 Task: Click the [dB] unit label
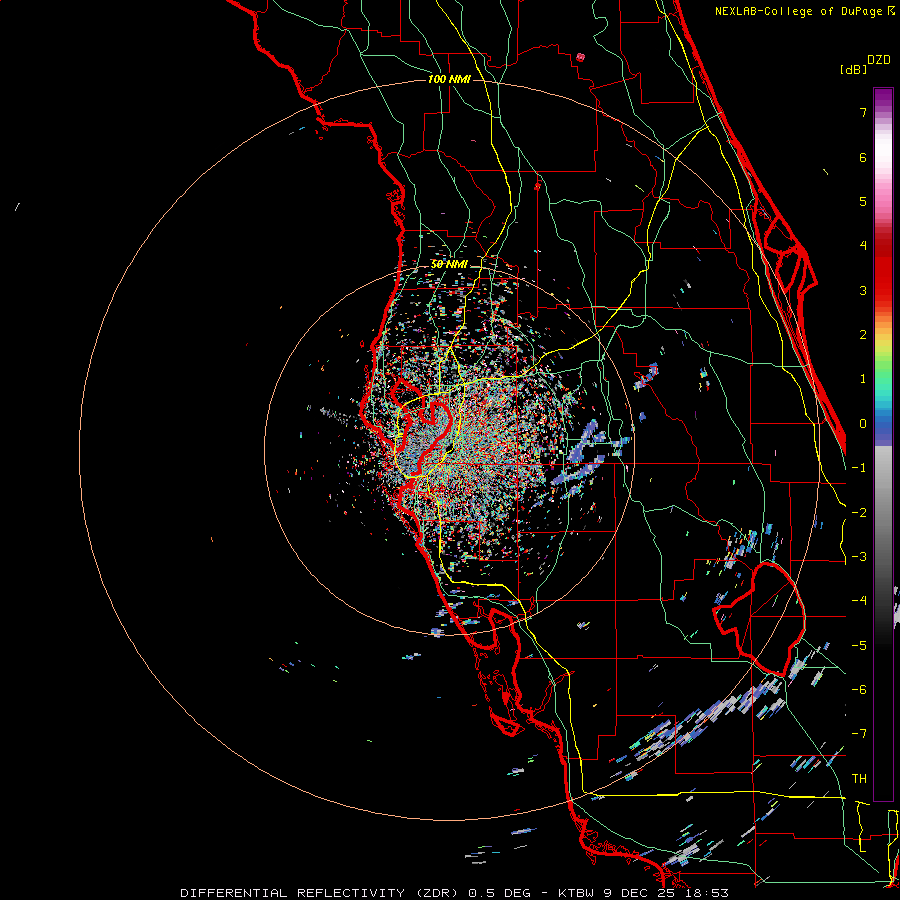click(853, 69)
